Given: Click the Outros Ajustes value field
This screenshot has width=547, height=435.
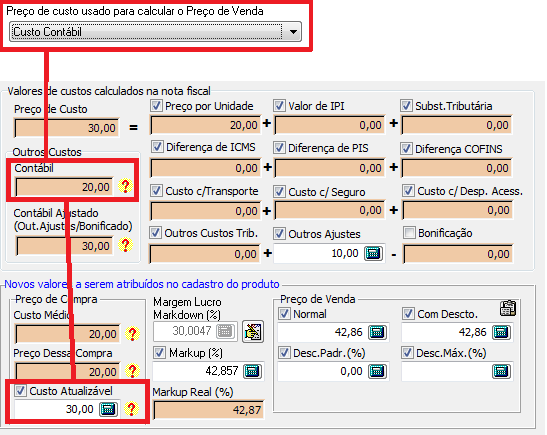Looking at the screenshot, I should (x=319, y=253).
